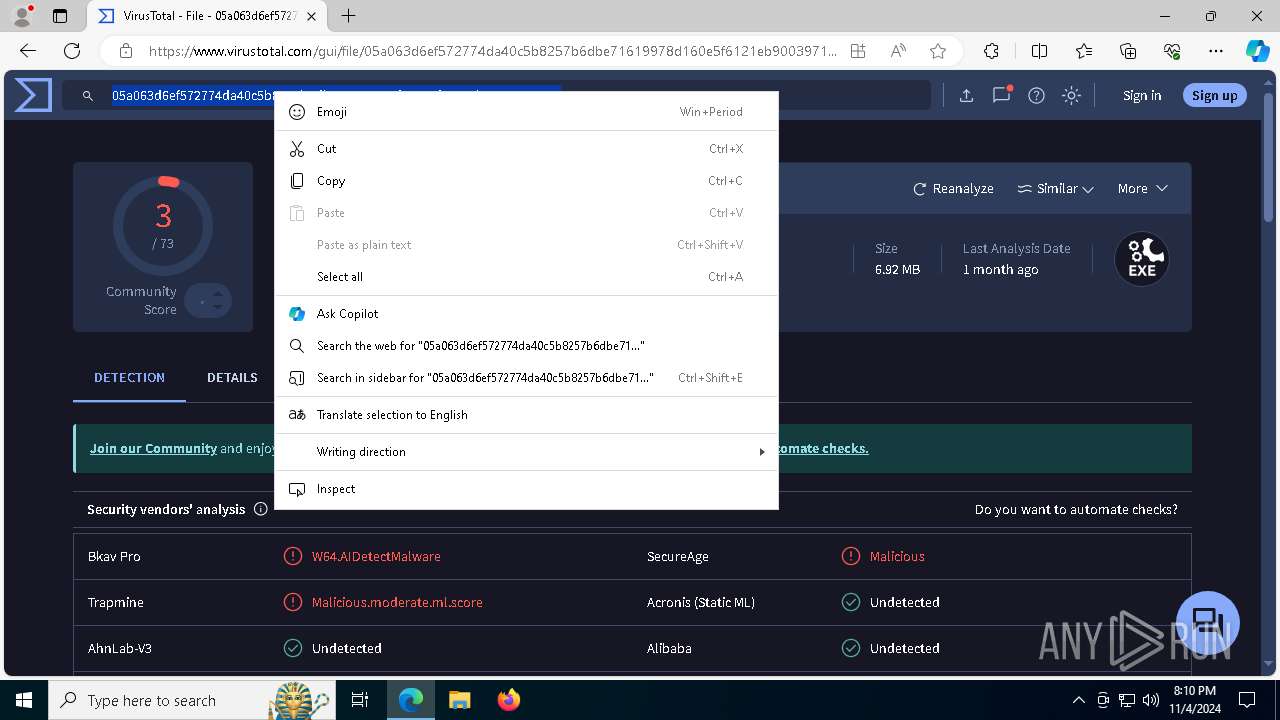This screenshot has width=1280, height=720.
Task: Select Emoji from the context menu
Action: pyautogui.click(x=526, y=112)
